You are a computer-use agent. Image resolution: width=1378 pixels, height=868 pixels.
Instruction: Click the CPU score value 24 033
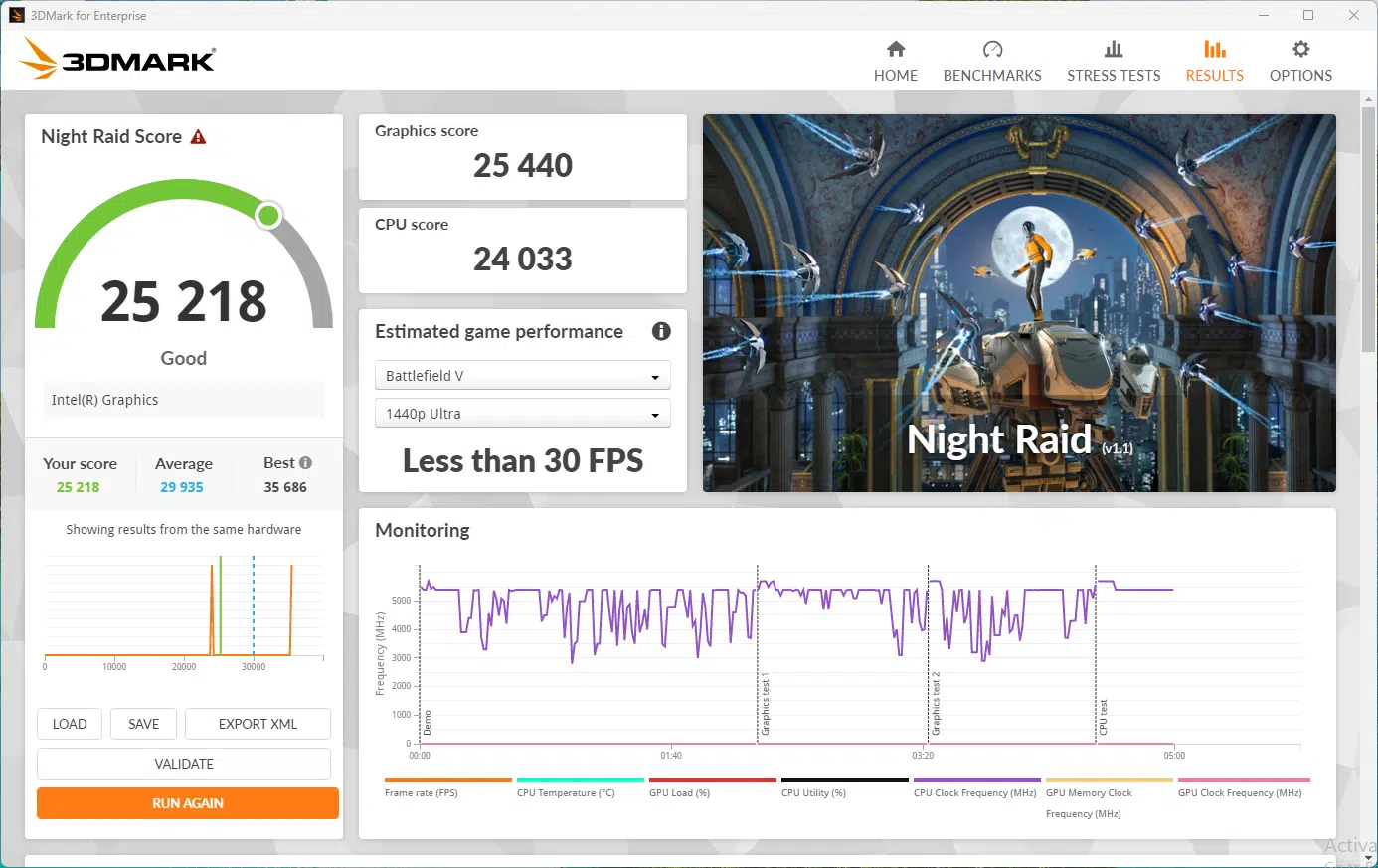click(523, 259)
